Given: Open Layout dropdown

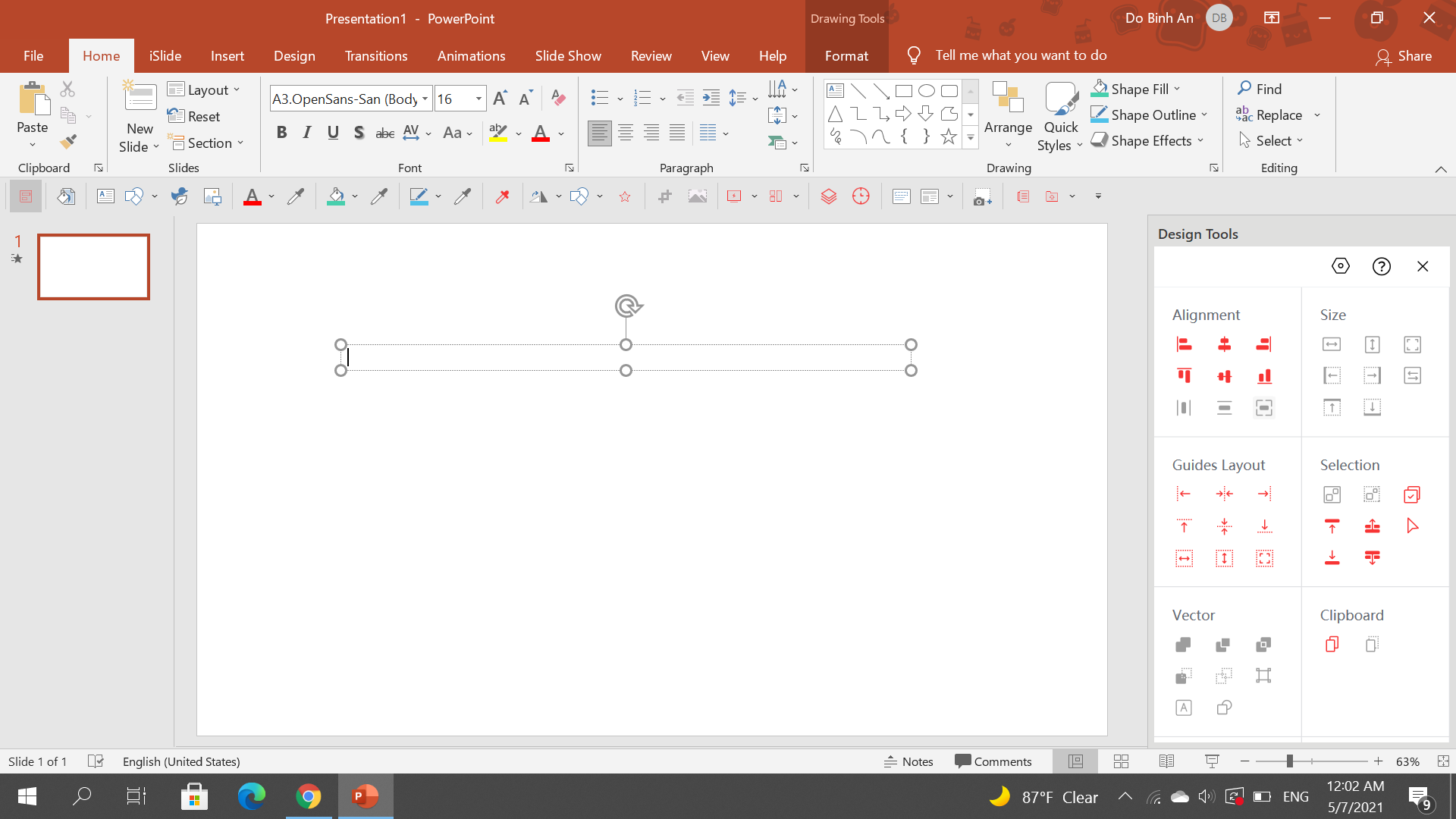Looking at the screenshot, I should 203,89.
